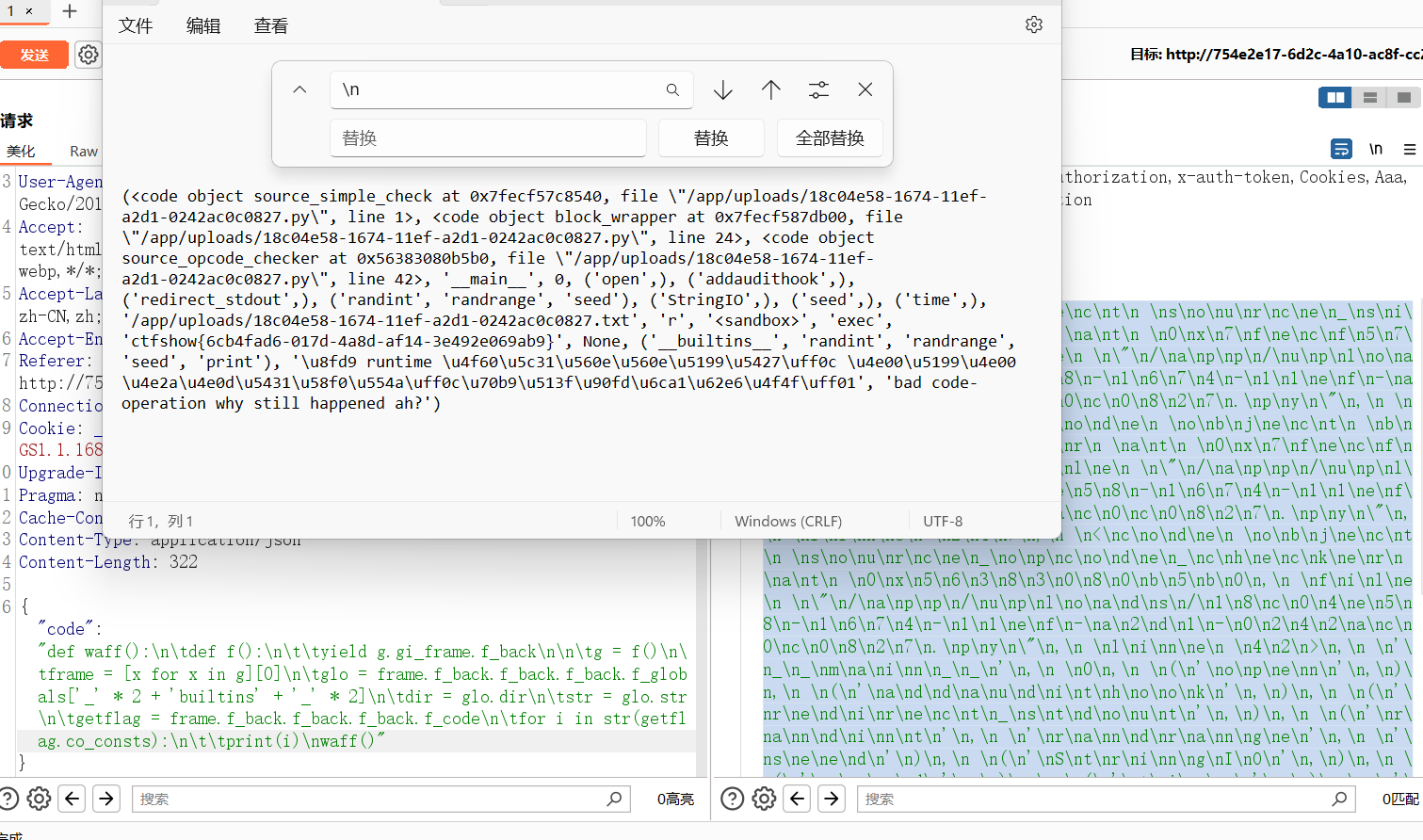Toggle the \n non-printable characters display
The width and height of the screenshot is (1423, 840).
[1376, 149]
